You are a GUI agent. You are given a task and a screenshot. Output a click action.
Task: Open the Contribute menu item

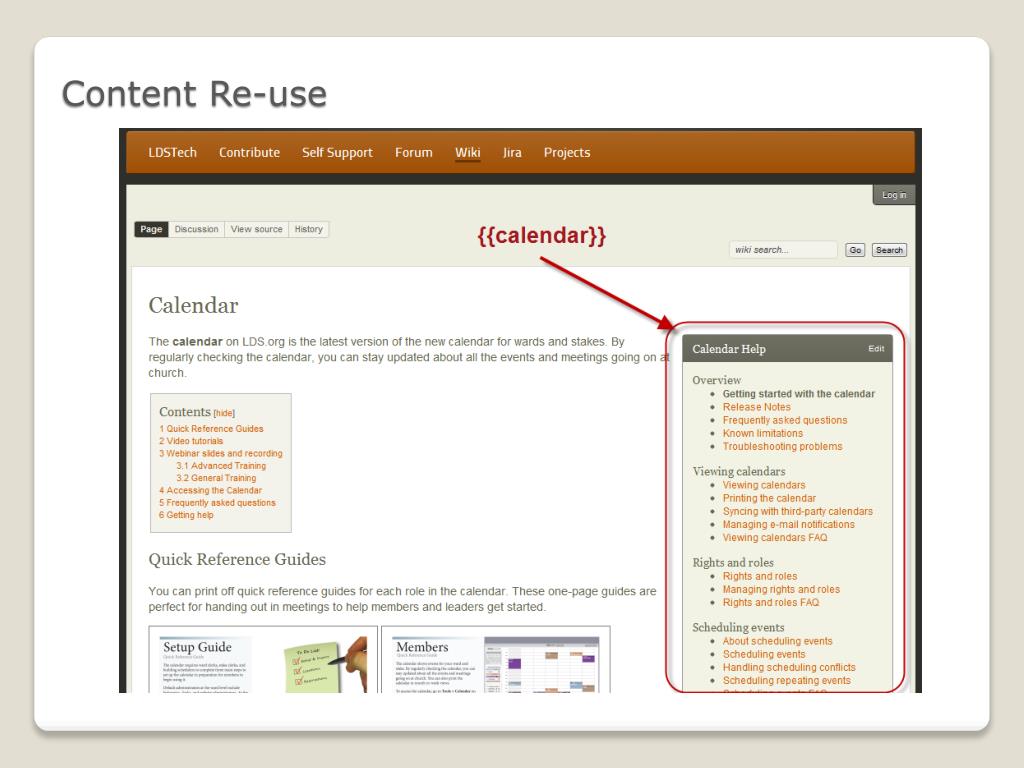tap(249, 152)
